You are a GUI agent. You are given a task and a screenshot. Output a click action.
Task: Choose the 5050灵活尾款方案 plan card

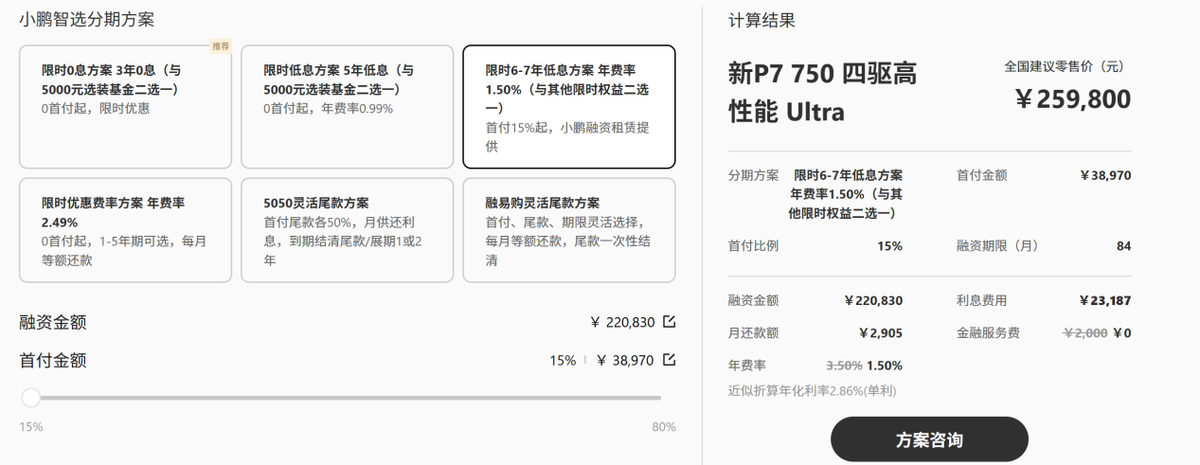click(346, 230)
